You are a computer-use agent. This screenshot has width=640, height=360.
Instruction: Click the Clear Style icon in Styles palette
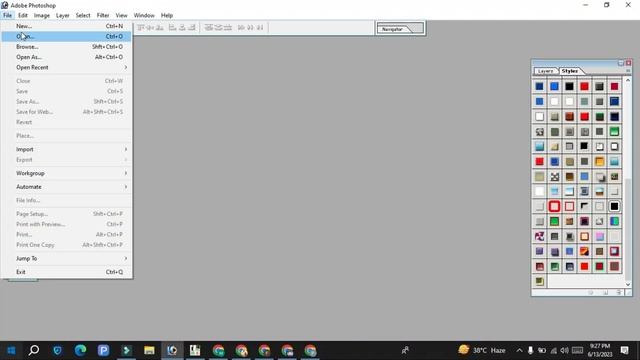[591, 292]
